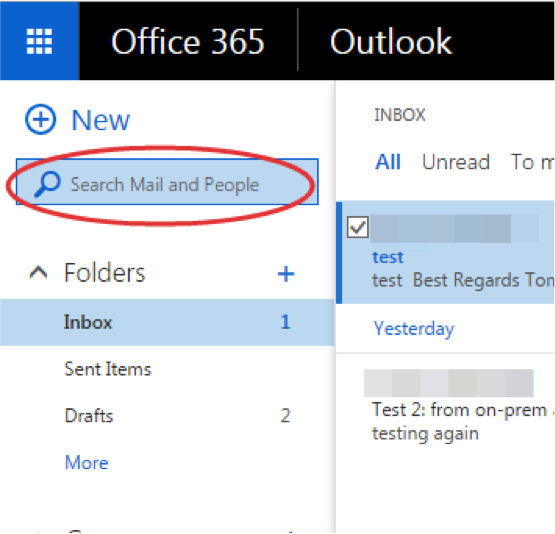Toggle the checkbox on the test email

(x=357, y=227)
